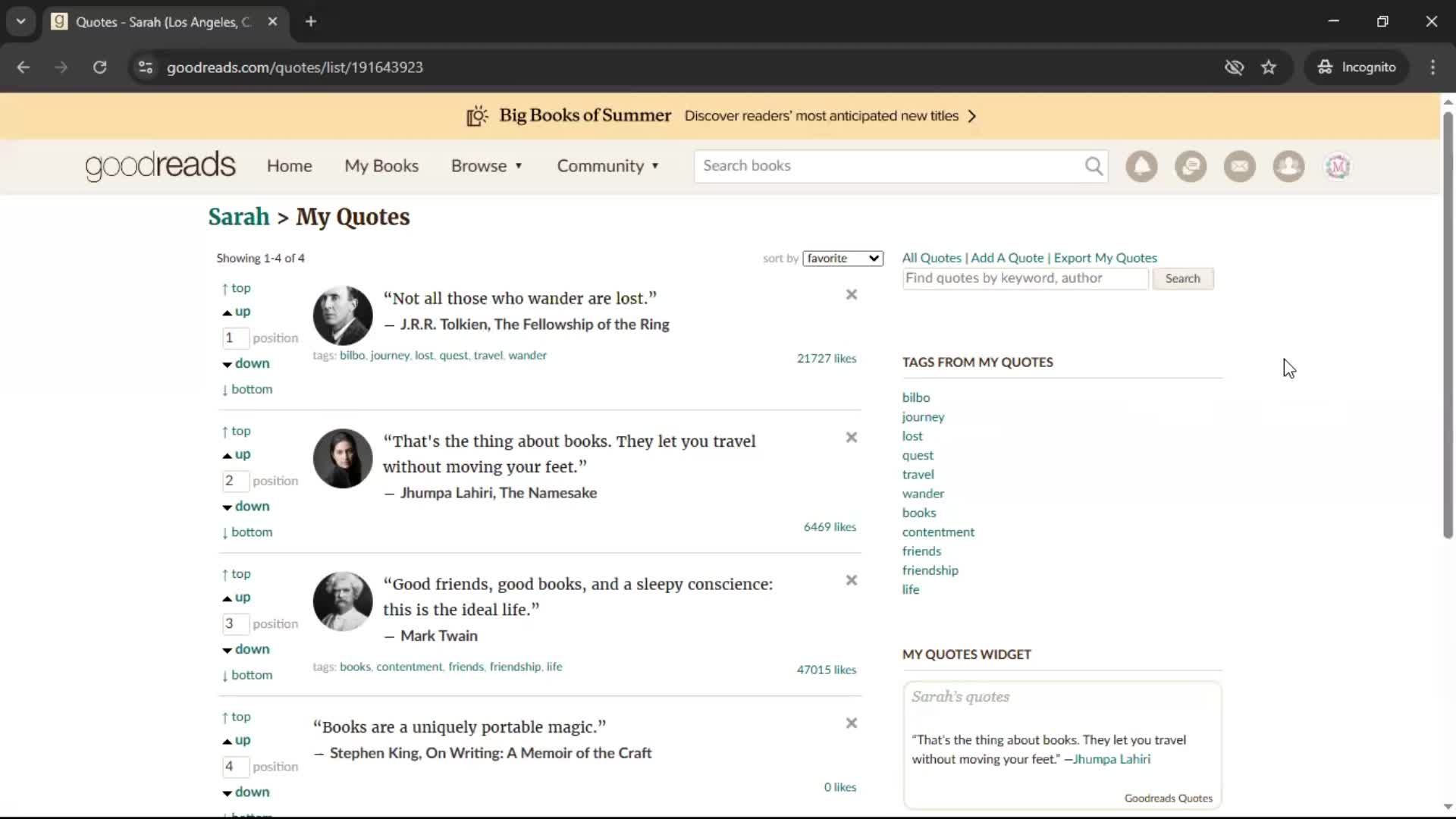
Task: Click the Incognito indicator button
Action: 1357,67
